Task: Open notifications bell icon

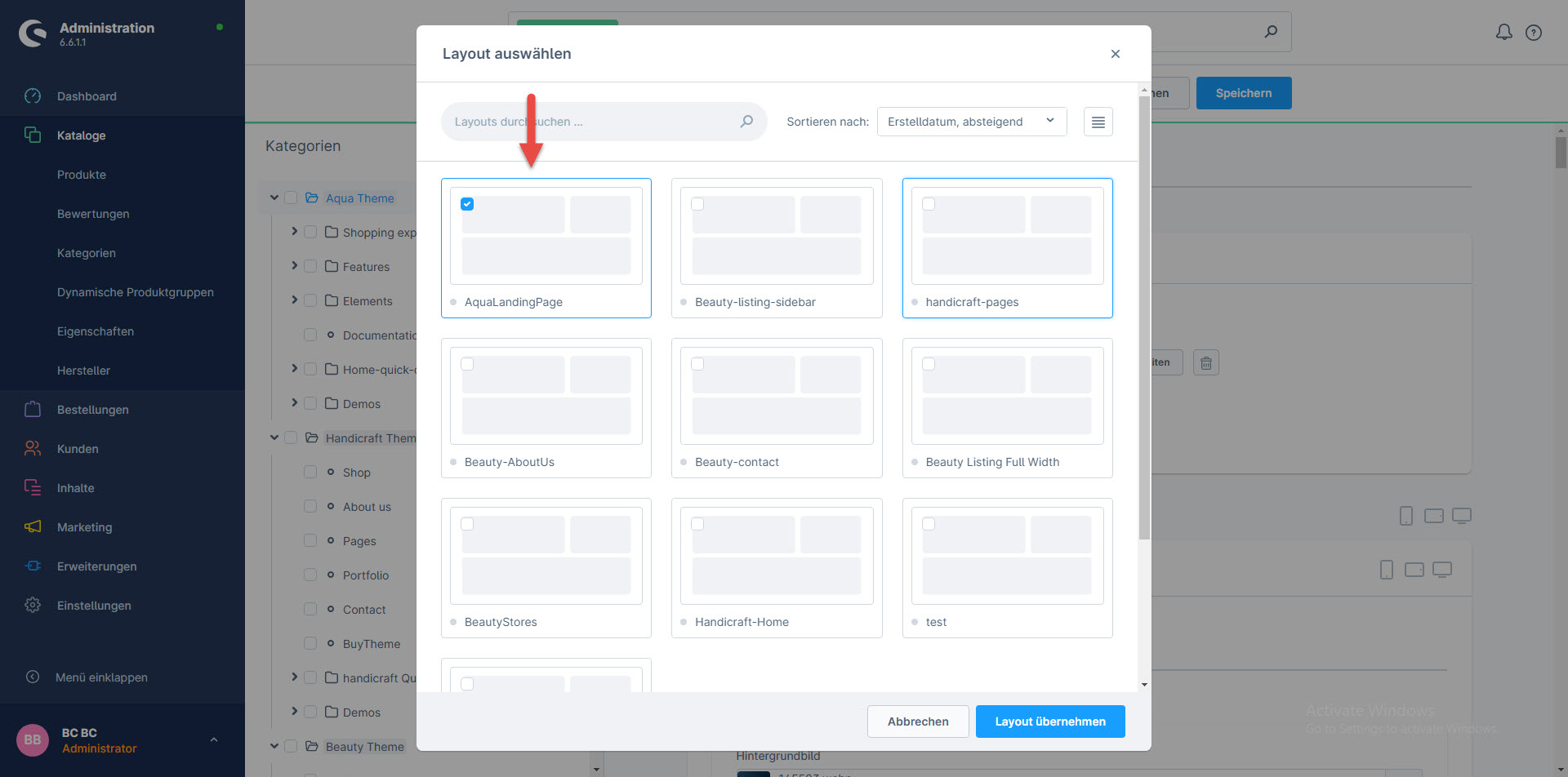Action: (1503, 32)
